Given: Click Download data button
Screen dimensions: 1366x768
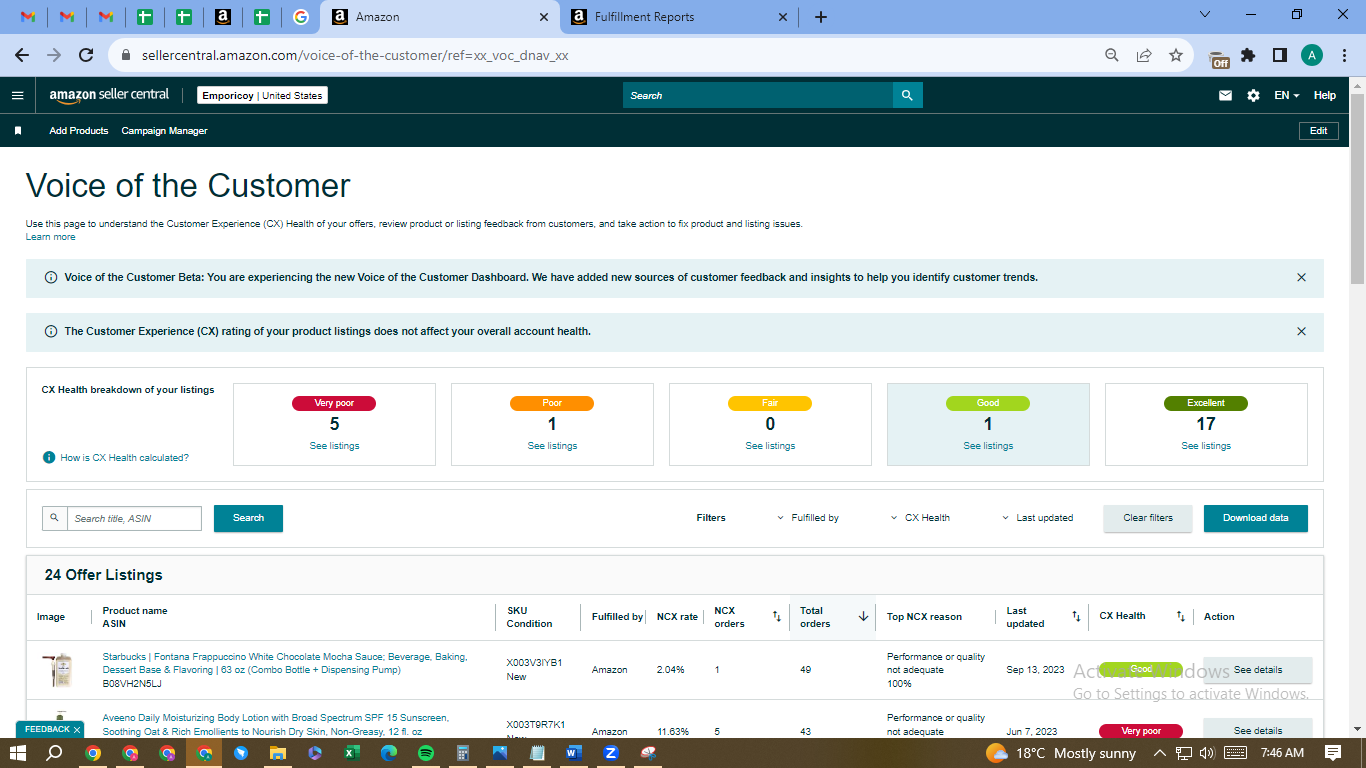Looking at the screenshot, I should point(1256,518).
